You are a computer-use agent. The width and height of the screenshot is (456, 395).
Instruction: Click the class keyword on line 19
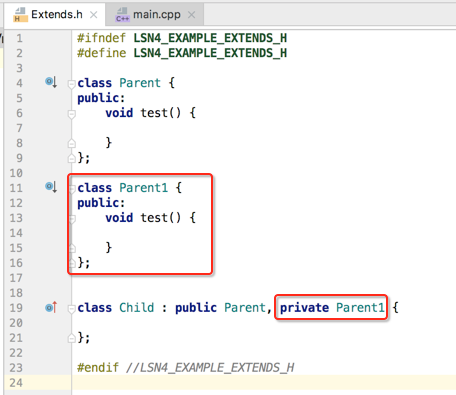click(95, 308)
